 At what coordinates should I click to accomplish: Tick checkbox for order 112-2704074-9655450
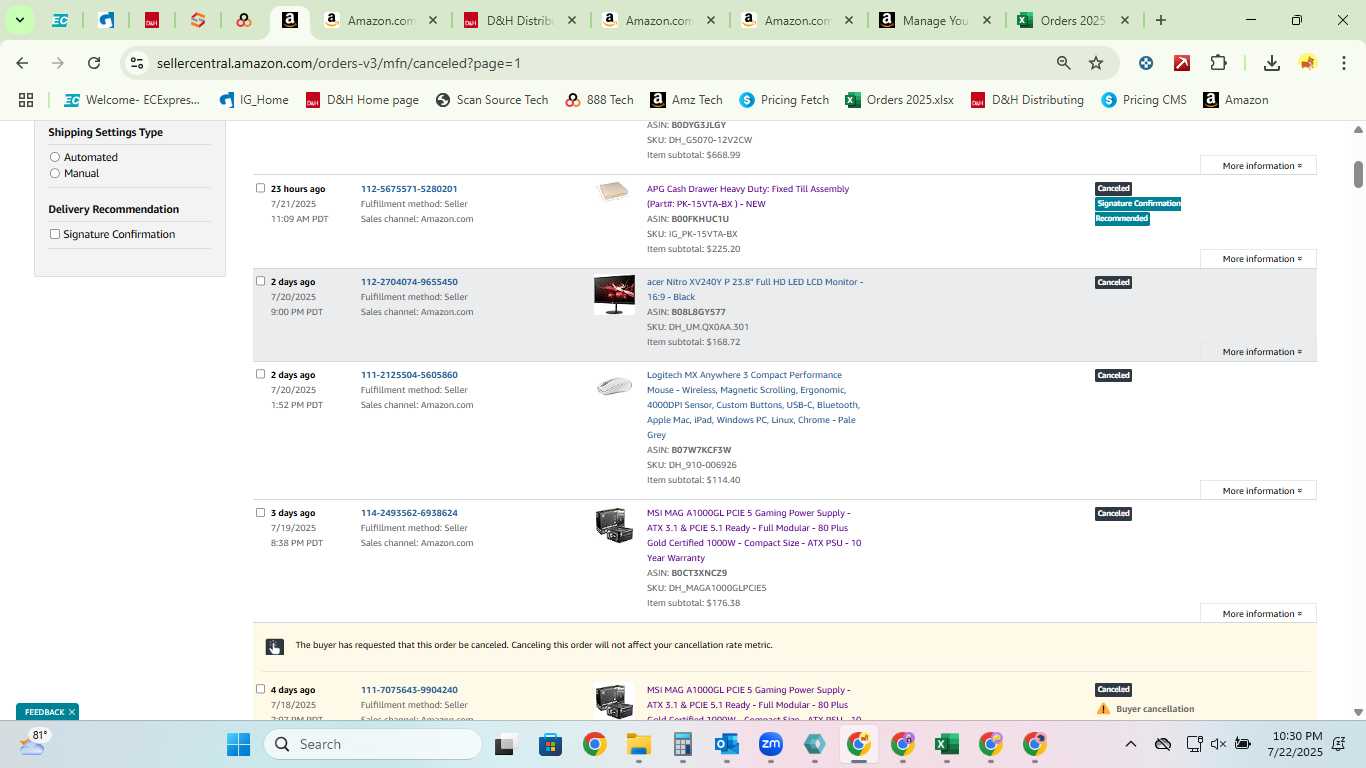coord(260,281)
